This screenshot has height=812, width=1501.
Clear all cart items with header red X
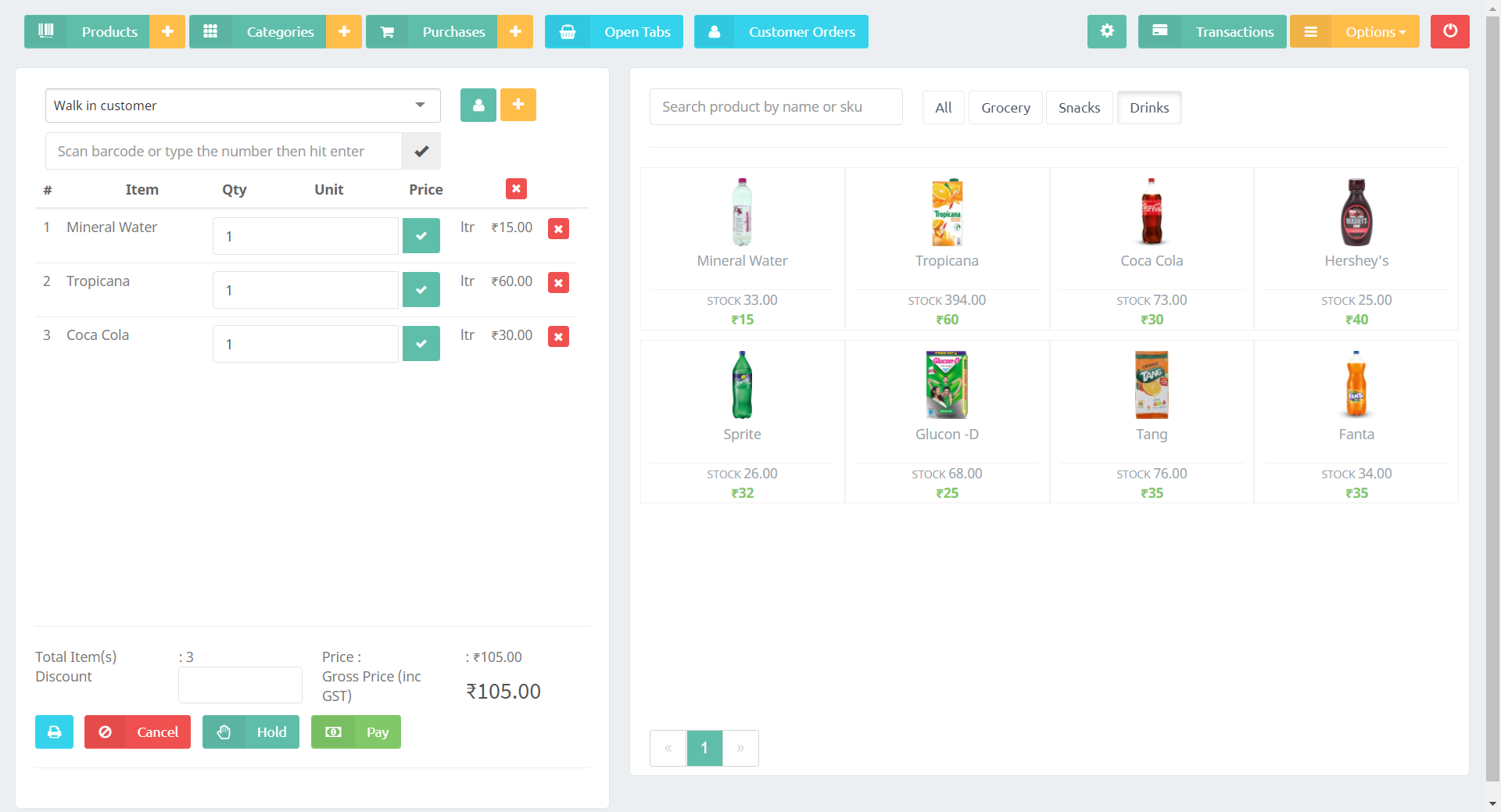coord(516,188)
